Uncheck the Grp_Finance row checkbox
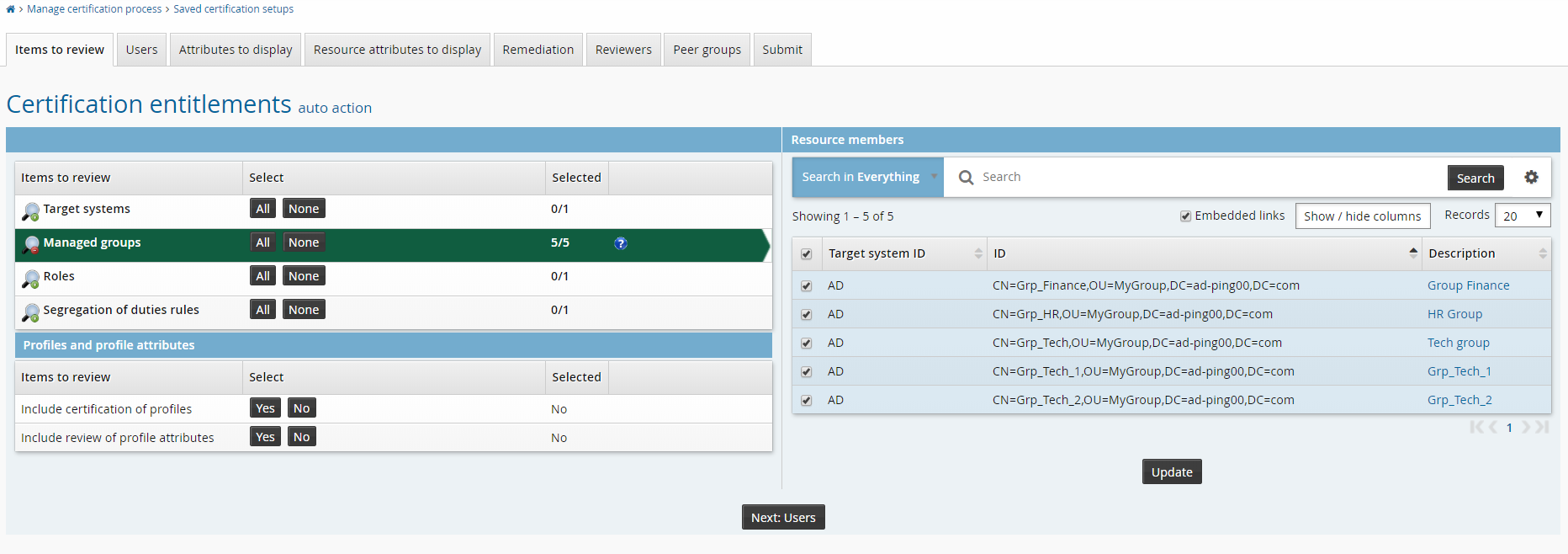 pos(807,286)
